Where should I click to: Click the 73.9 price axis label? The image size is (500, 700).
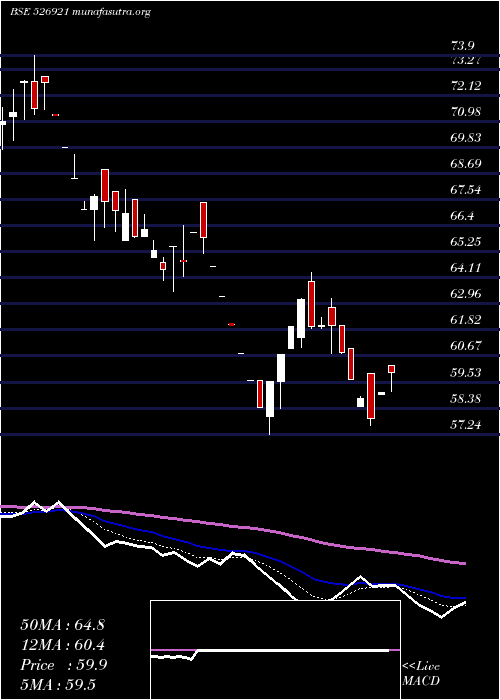[x=462, y=46]
